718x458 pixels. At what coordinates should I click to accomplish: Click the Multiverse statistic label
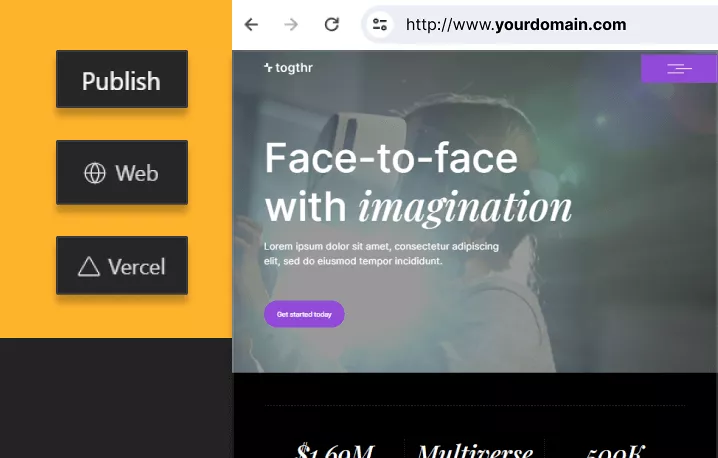pyautogui.click(x=475, y=451)
